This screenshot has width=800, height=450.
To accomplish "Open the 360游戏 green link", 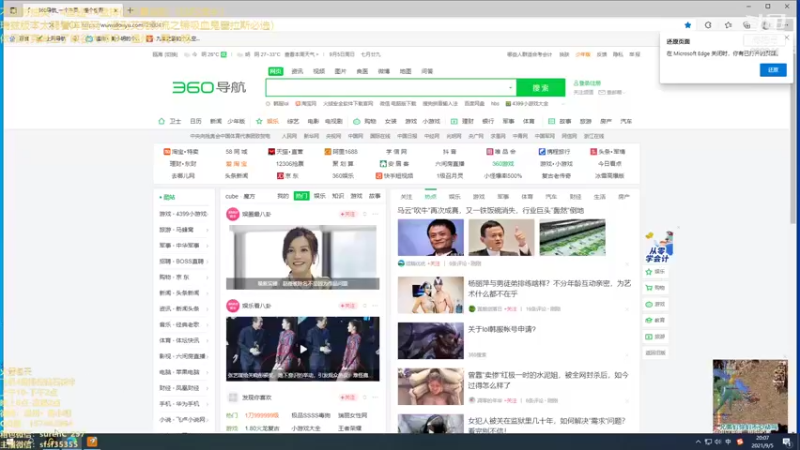I will coord(503,164).
